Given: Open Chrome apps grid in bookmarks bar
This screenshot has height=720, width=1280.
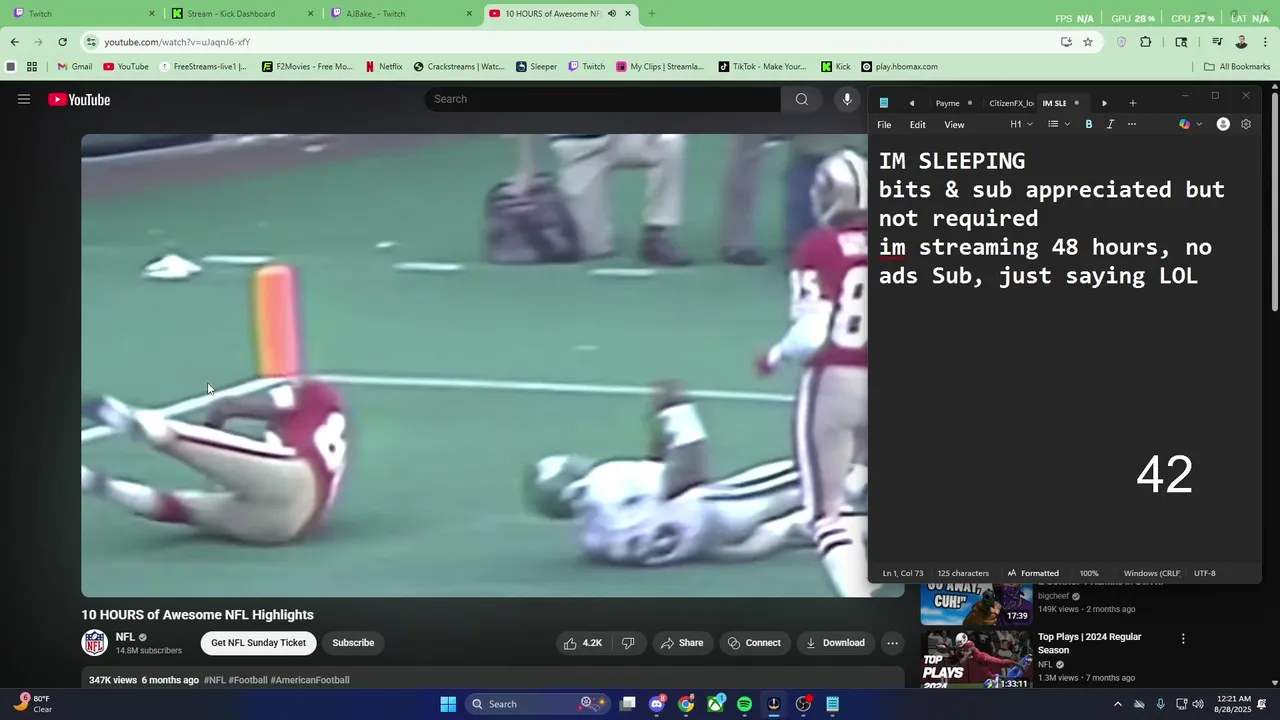Looking at the screenshot, I should [32, 67].
